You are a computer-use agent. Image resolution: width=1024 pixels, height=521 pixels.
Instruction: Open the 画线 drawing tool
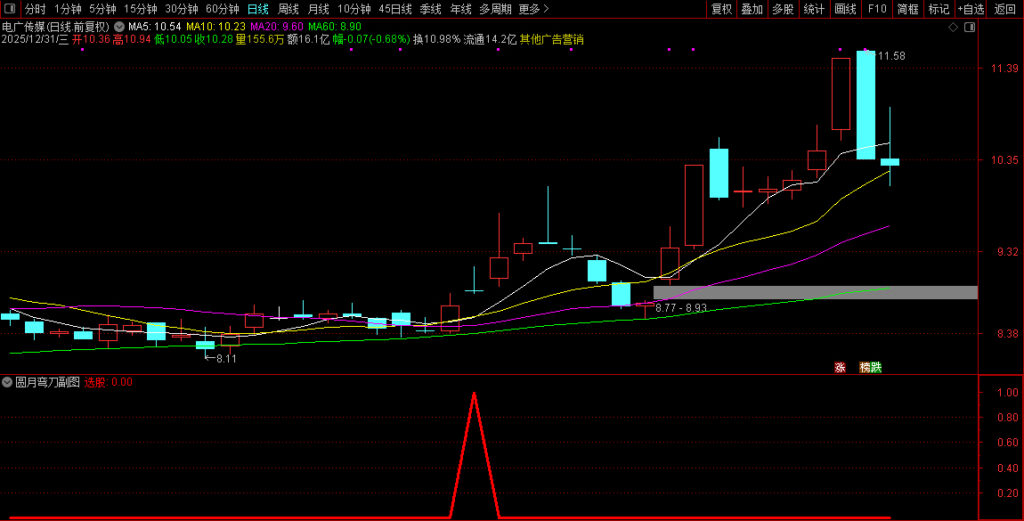pos(845,9)
